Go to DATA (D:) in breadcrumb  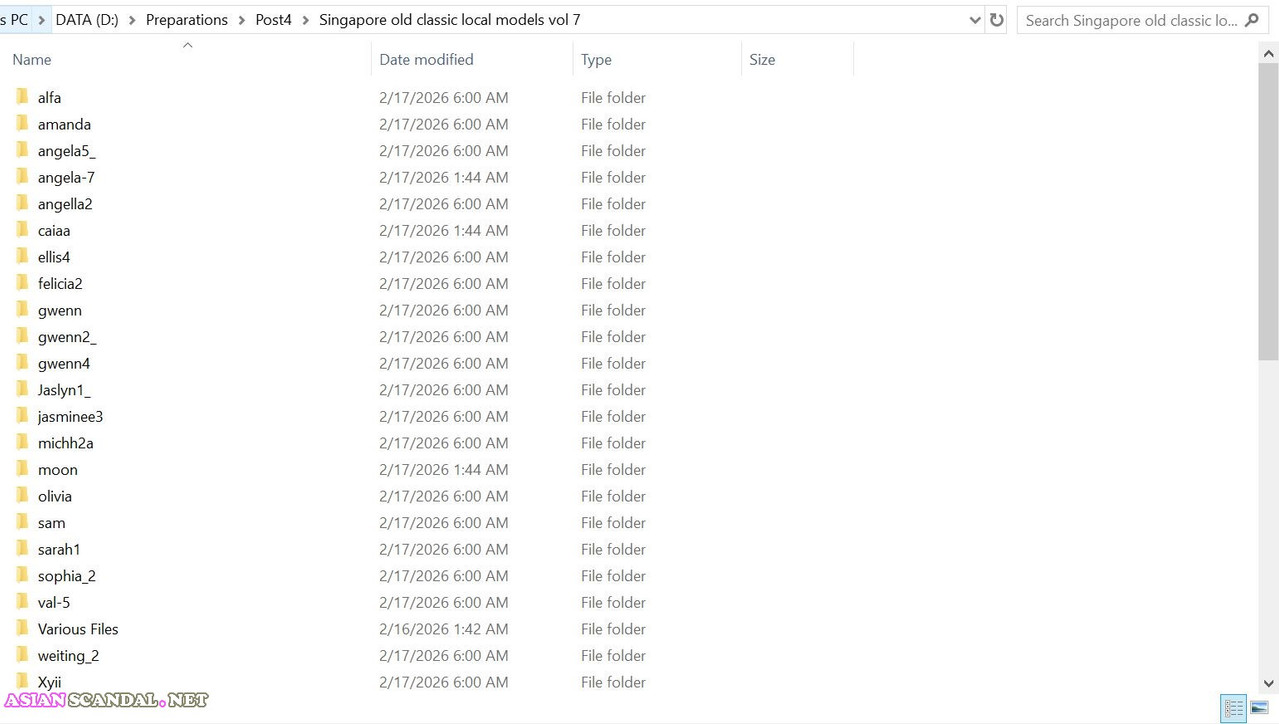coord(87,20)
